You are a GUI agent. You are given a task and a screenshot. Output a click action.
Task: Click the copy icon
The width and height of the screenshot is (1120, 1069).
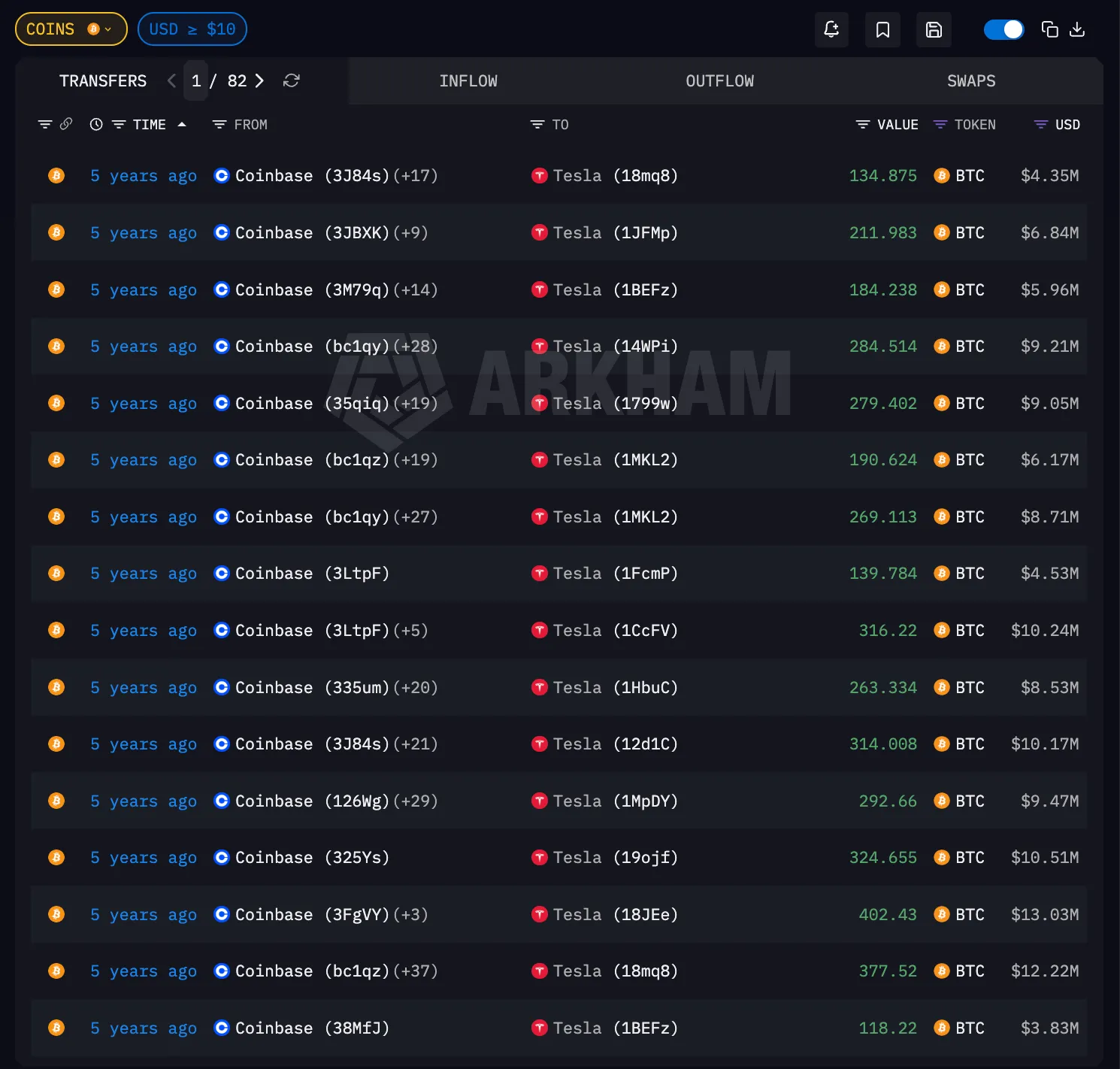(1050, 29)
